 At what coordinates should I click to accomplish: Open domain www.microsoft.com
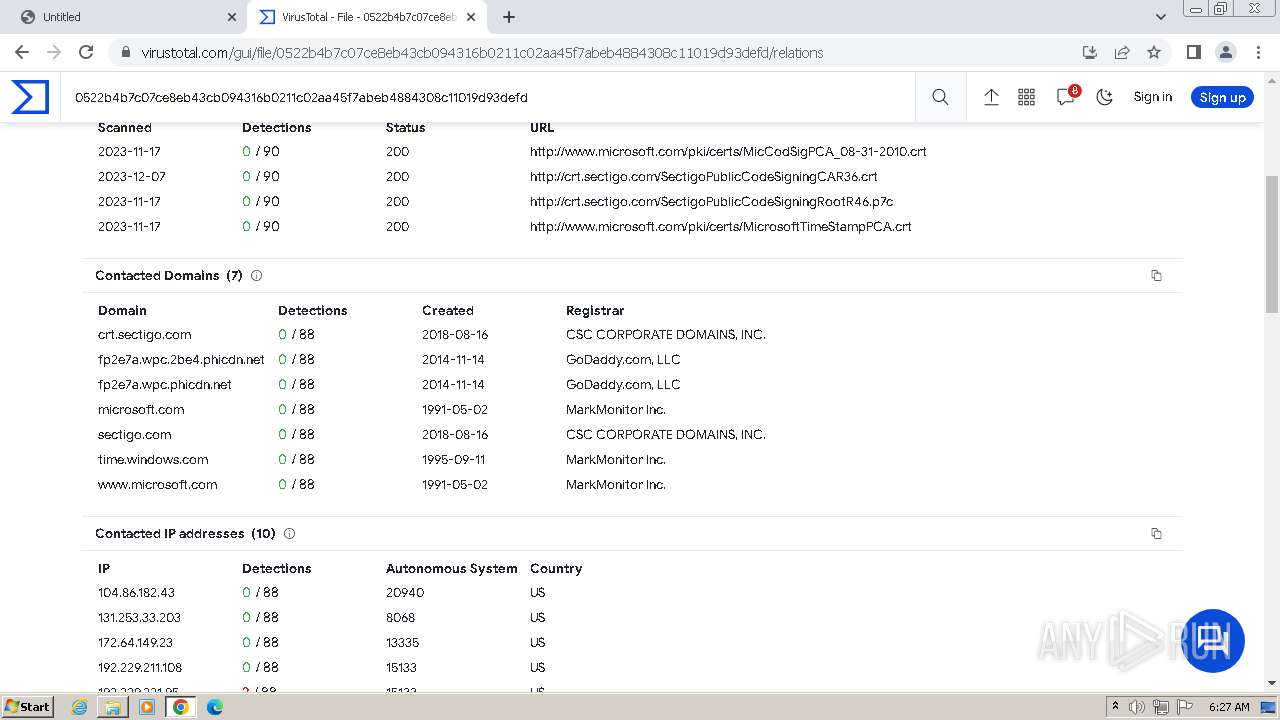point(157,485)
